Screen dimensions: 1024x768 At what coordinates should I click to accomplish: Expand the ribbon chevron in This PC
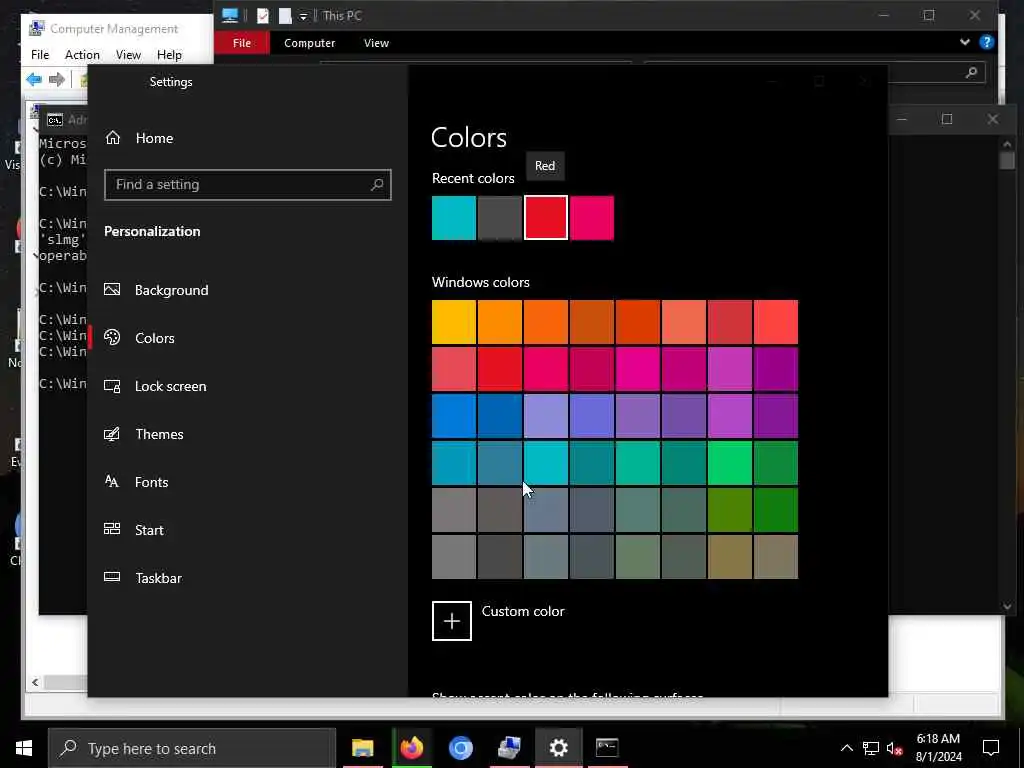tap(965, 42)
